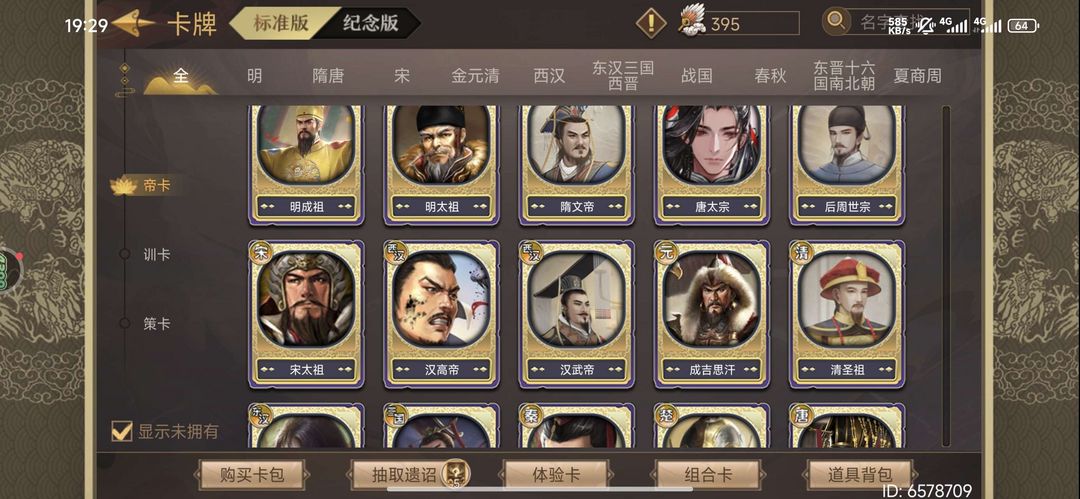Click the golden back arrow icon

(134, 24)
